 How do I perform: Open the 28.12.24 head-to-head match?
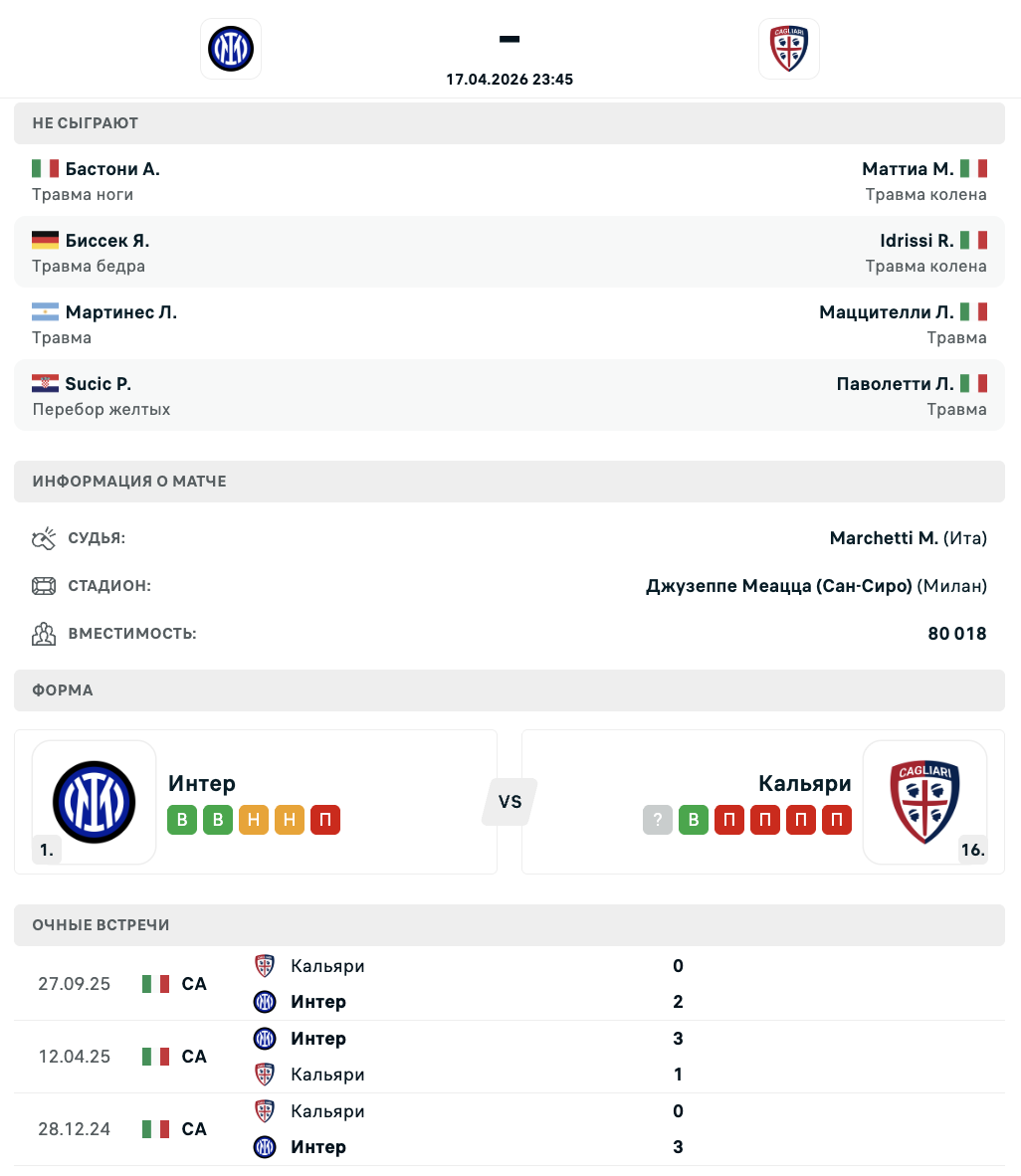click(x=510, y=1129)
